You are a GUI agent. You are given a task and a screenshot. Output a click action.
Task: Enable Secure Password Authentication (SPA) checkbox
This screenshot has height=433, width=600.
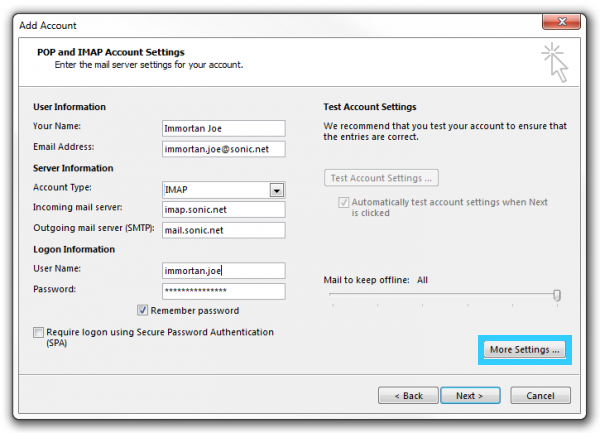pos(38,332)
